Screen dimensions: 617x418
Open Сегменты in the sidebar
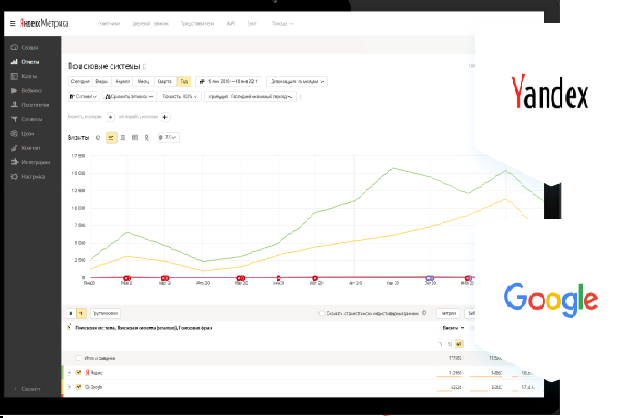pyautogui.click(x=27, y=119)
